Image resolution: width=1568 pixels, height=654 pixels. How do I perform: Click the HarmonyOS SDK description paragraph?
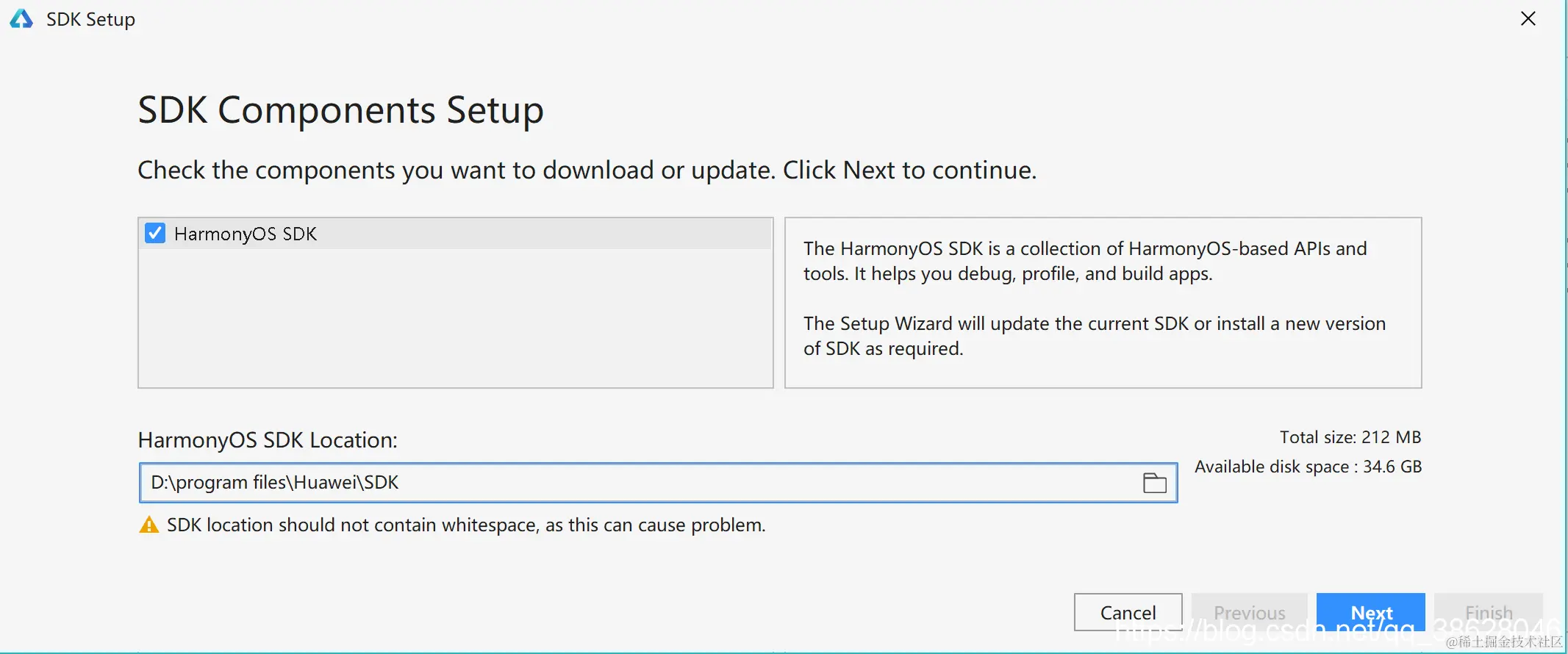pyautogui.click(x=1085, y=261)
